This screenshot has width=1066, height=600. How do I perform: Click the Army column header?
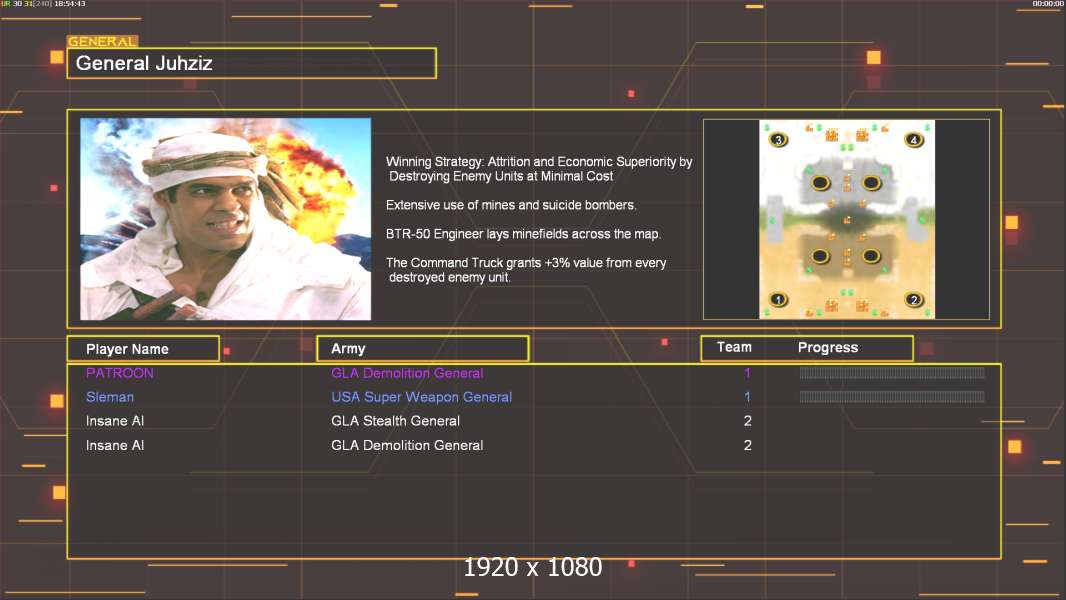pos(423,349)
